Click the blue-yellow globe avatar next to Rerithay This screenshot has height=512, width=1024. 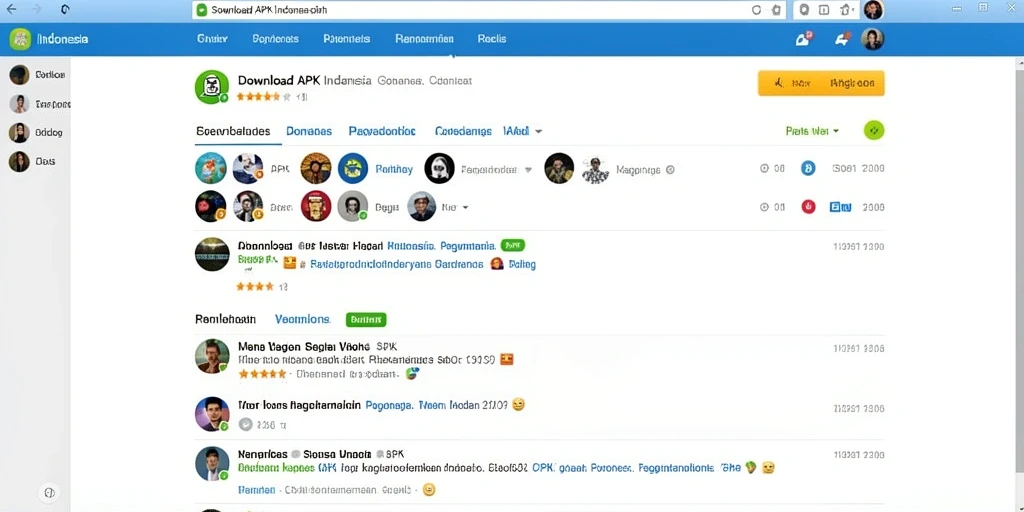(353, 168)
